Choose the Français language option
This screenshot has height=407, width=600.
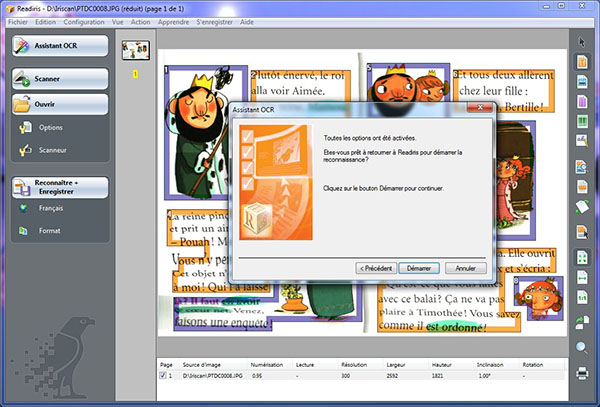coord(50,208)
